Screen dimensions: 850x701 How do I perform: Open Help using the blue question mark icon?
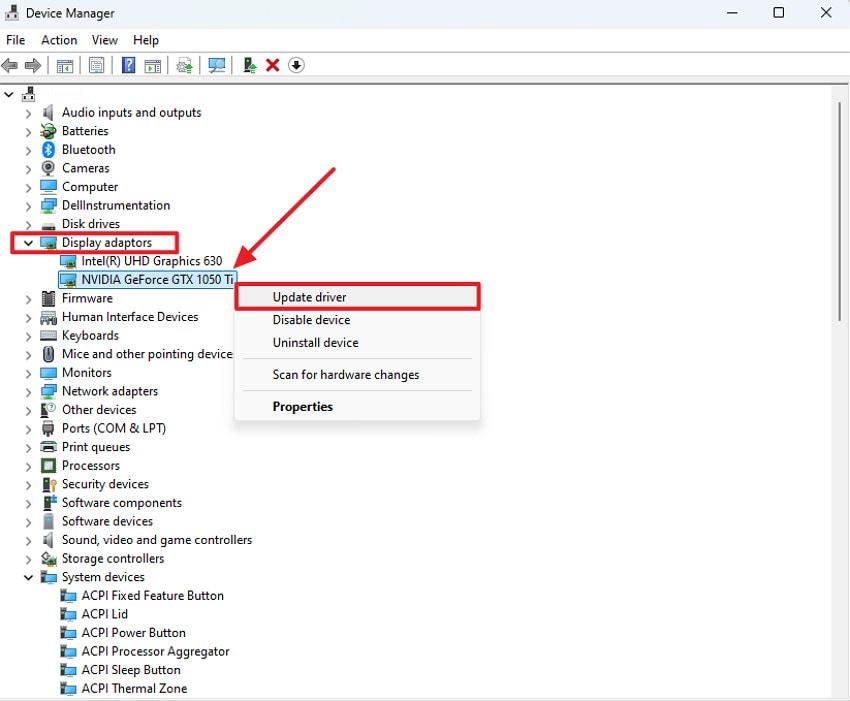coord(127,65)
